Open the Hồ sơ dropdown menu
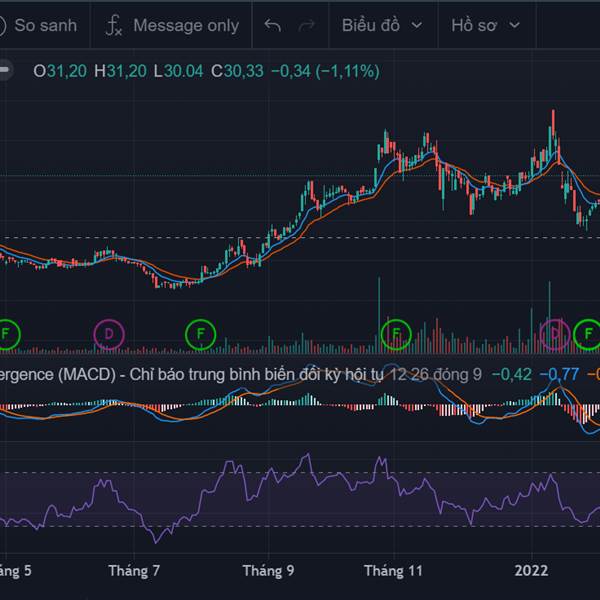Image resolution: width=600 pixels, height=600 pixels. point(484,25)
